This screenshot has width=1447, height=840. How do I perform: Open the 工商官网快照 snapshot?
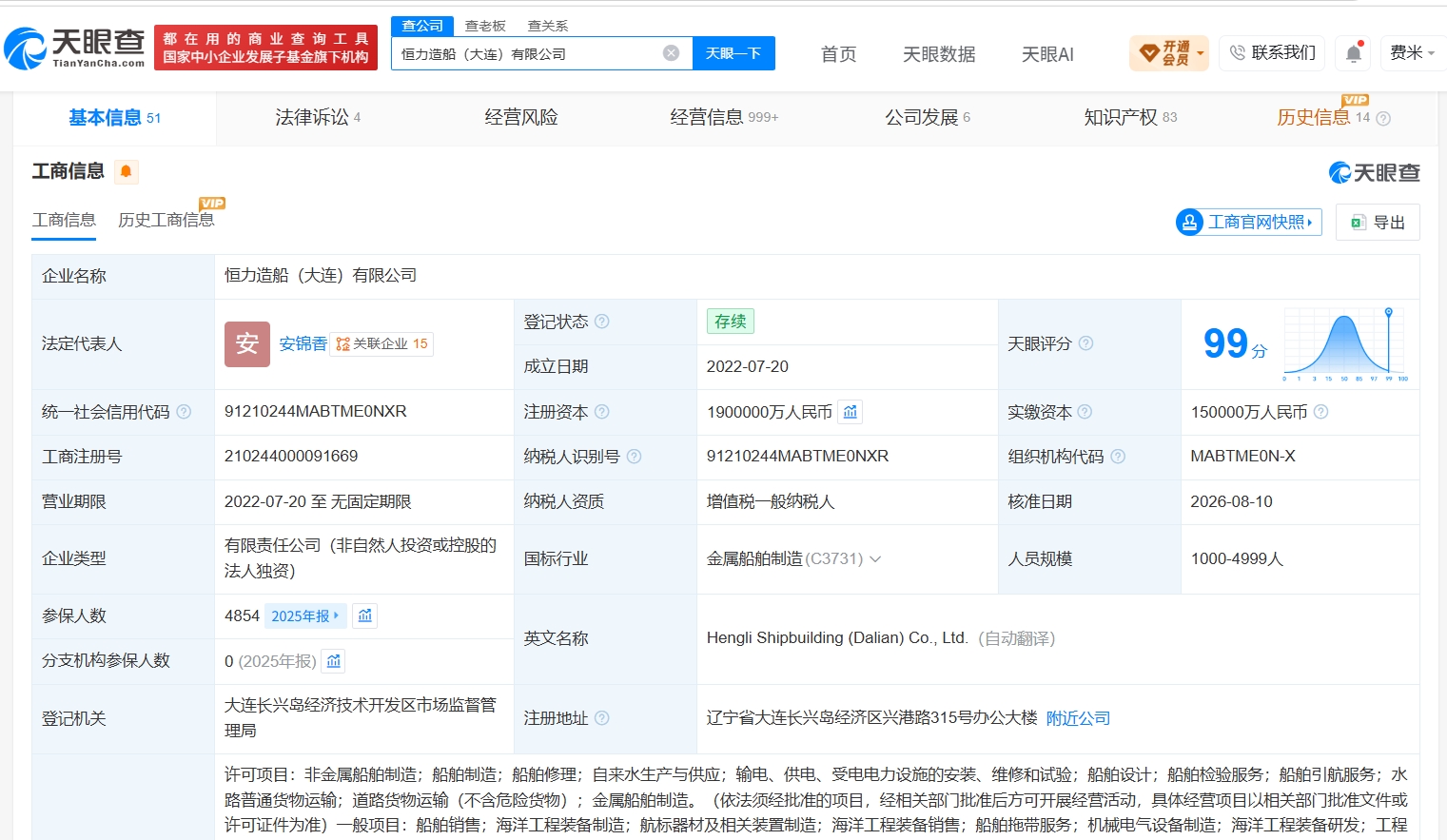[1249, 222]
